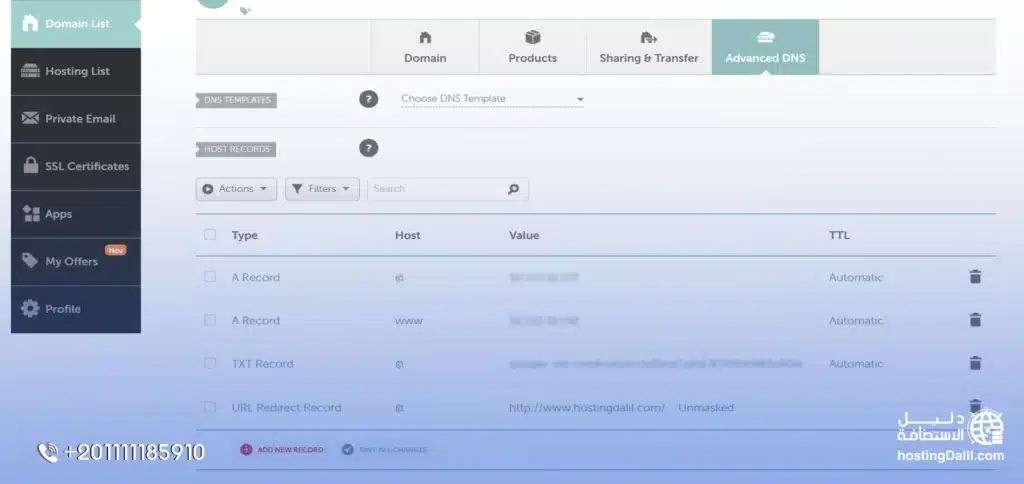
Task: Switch to the Sharing & Transfer tab
Action: pos(649,47)
